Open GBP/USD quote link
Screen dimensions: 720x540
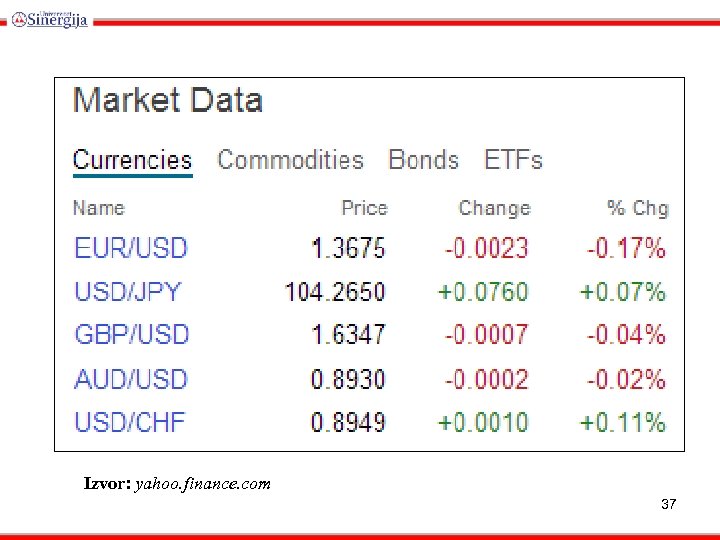(131, 335)
